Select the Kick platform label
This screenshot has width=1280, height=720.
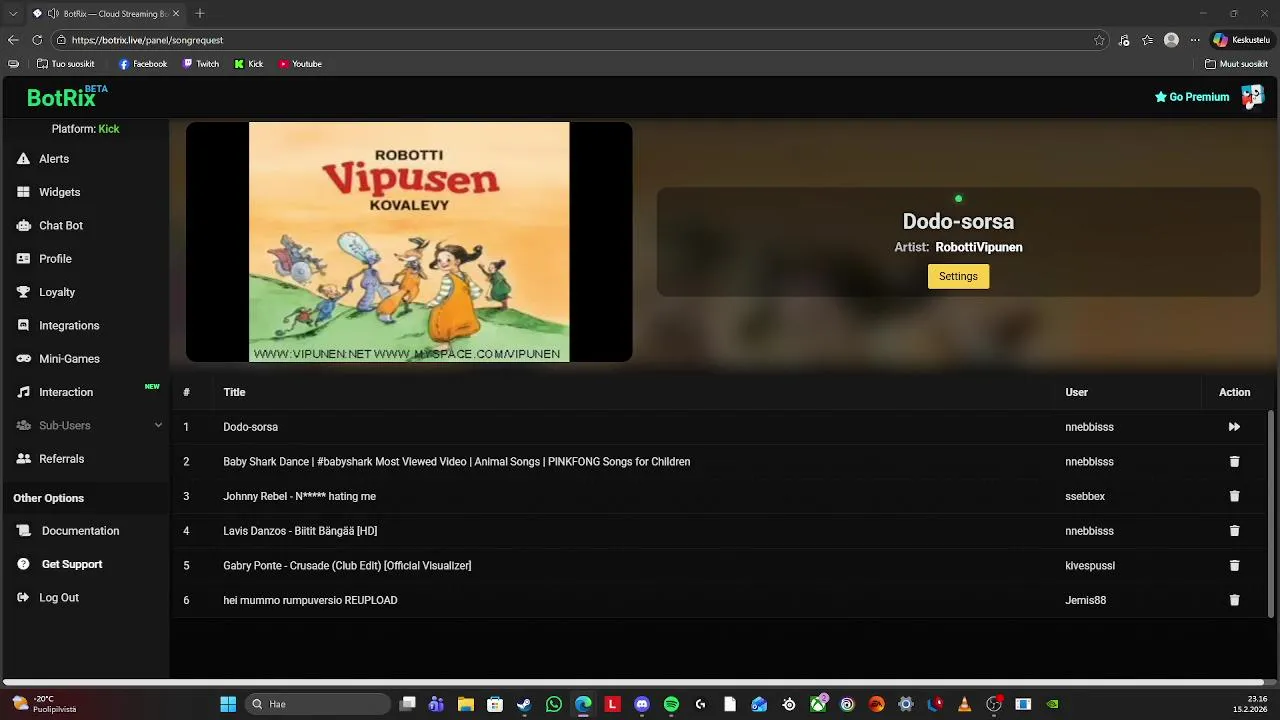[109, 129]
